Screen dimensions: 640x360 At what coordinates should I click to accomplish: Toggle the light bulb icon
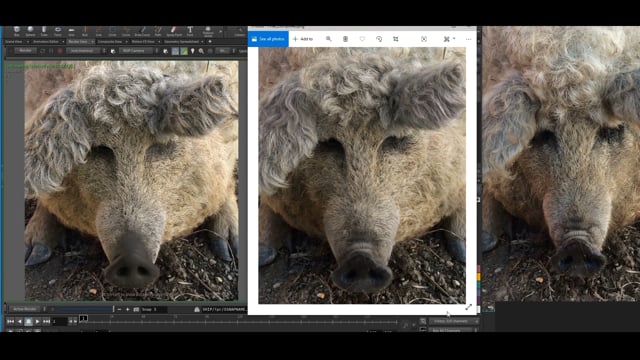[x=193, y=51]
